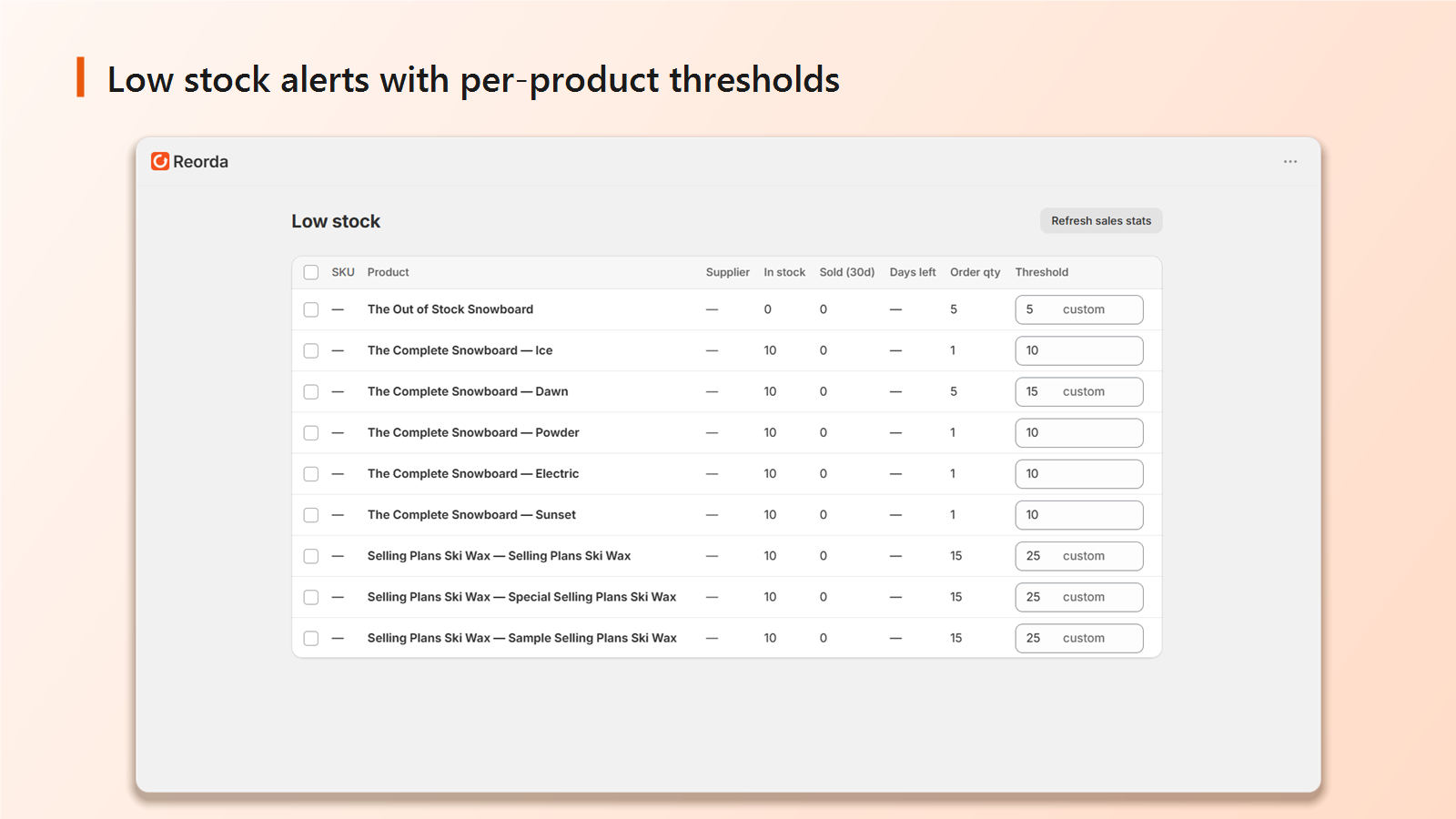Viewport: 1456px width, 819px height.
Task: Check Selling Plans Ski Wax — Selling Plans row
Action: point(311,556)
